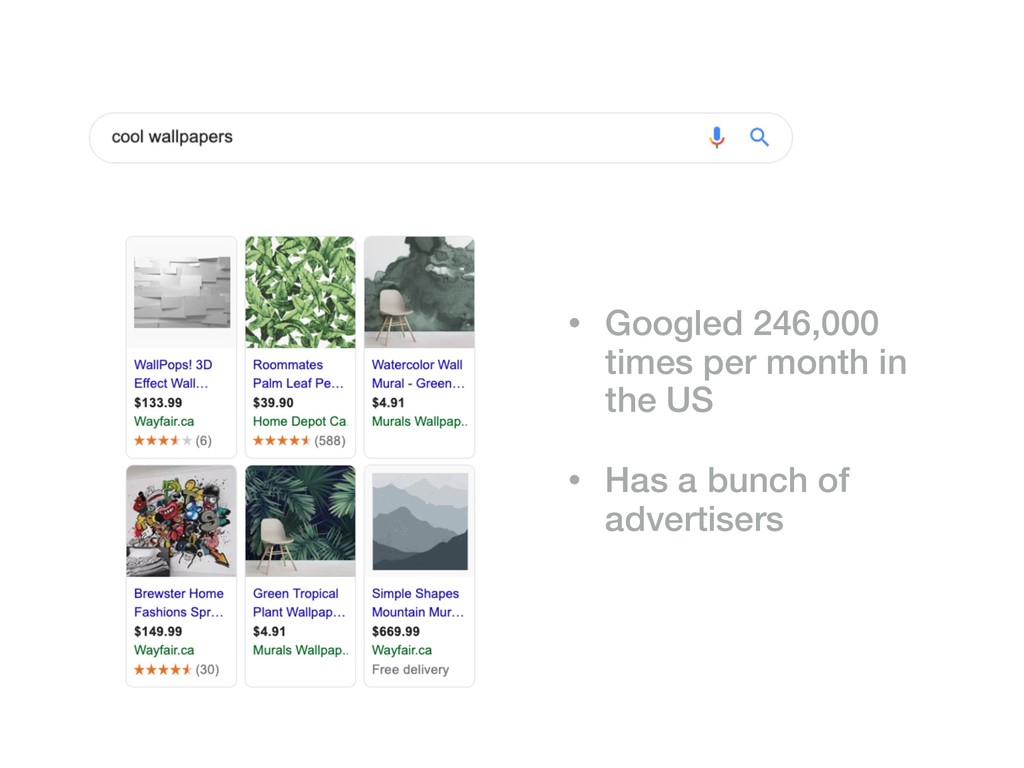This screenshot has height=768, width=1024.
Task: Click the $669.99 price
Action: [x=396, y=632]
